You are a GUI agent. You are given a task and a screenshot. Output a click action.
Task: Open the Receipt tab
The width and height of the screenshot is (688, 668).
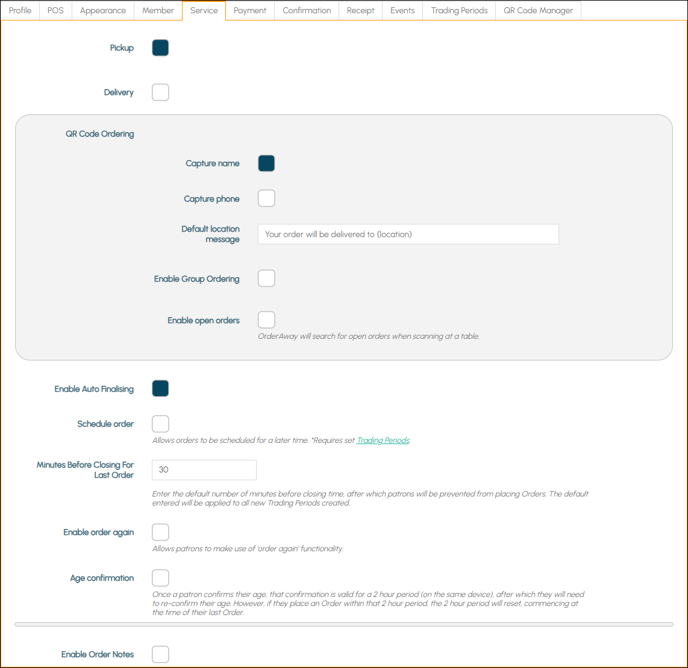tap(361, 11)
